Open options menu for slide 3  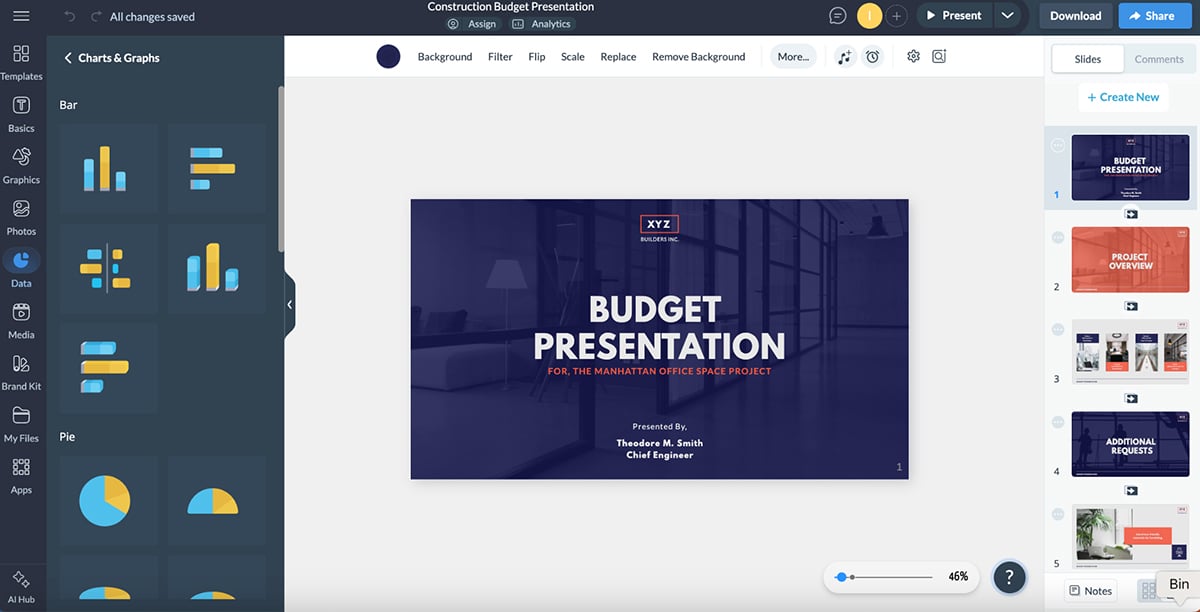coord(1058,330)
